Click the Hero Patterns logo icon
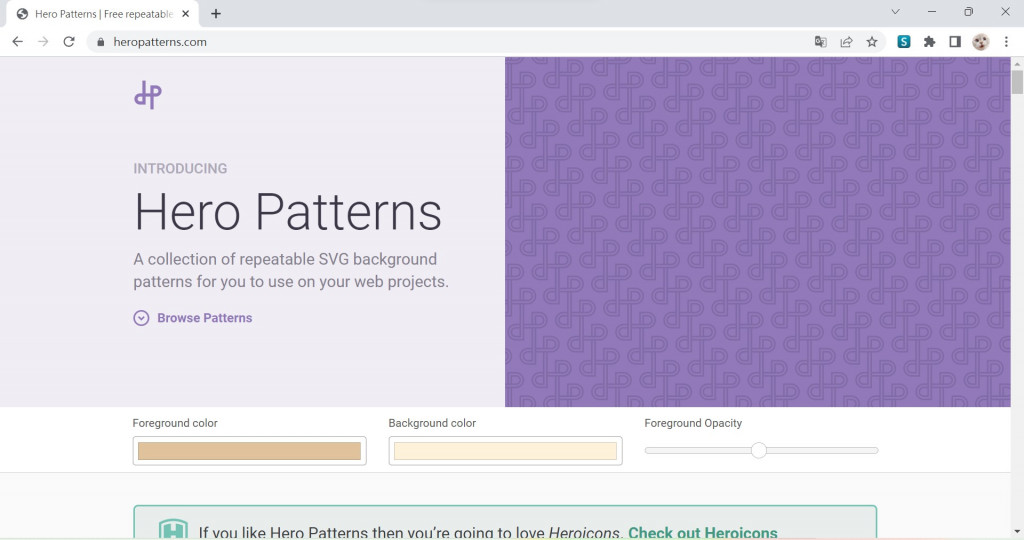Viewport: 1024px width, 540px height. [148, 95]
